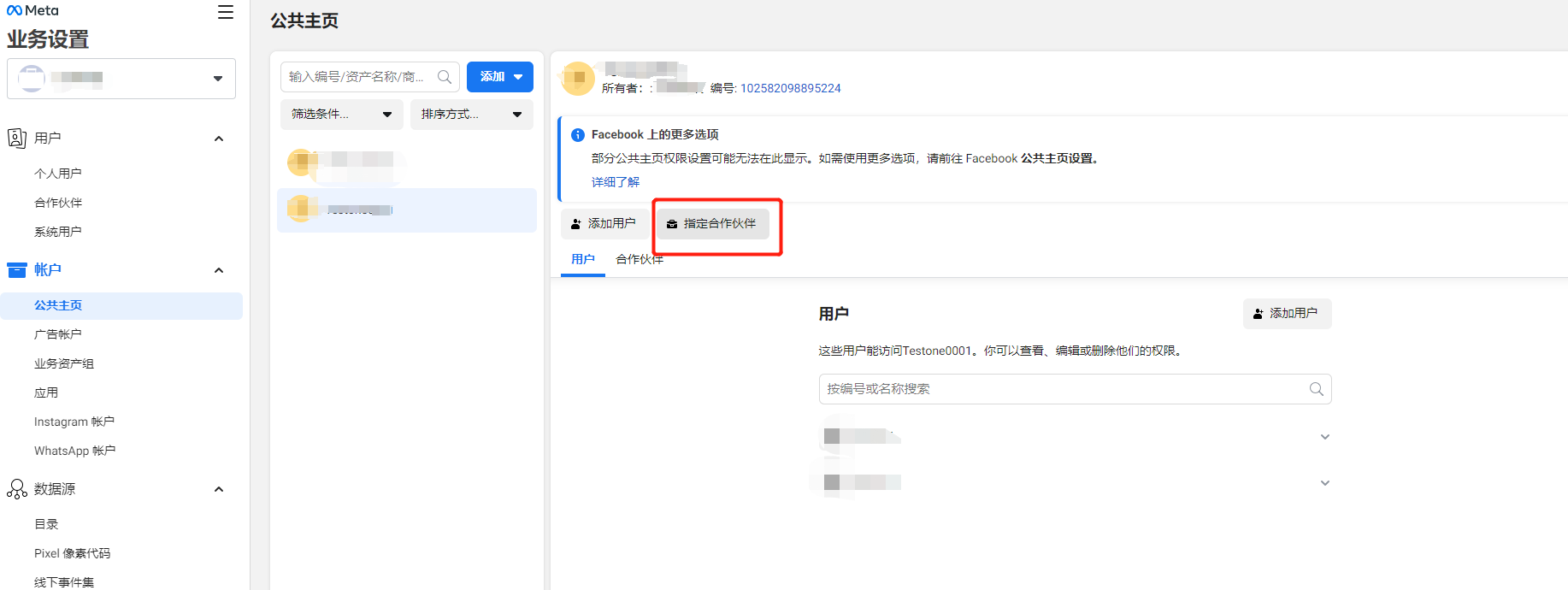Click the 数据源 section icon

(17, 489)
